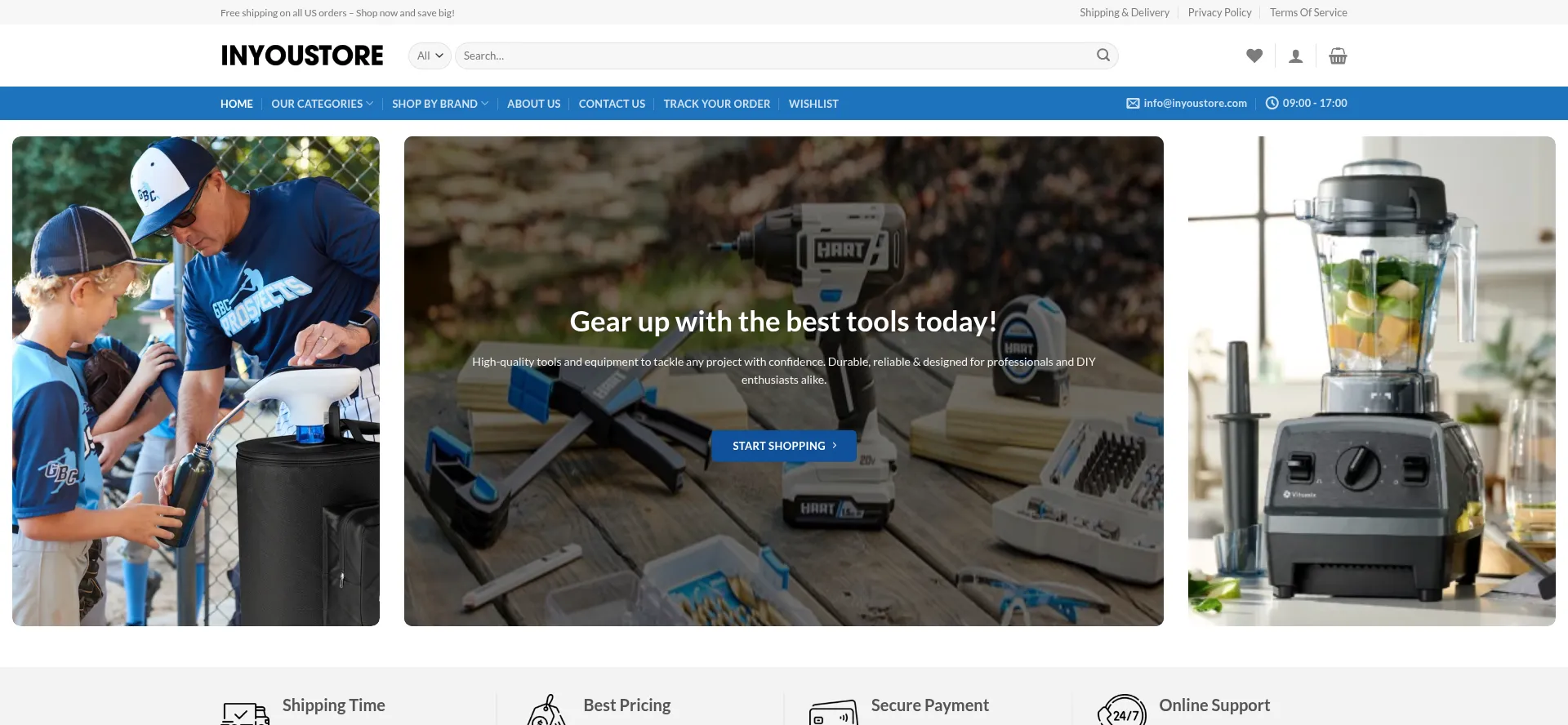The image size is (1568, 725).
Task: Click the clock icon beside 09:00 - 17:00
Action: (x=1272, y=104)
